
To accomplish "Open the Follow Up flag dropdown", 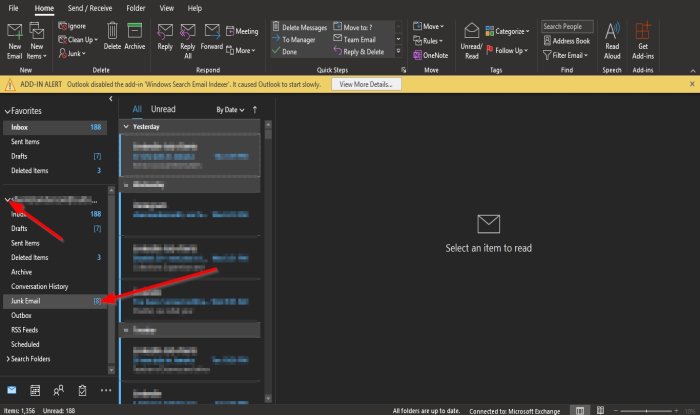I will point(507,50).
